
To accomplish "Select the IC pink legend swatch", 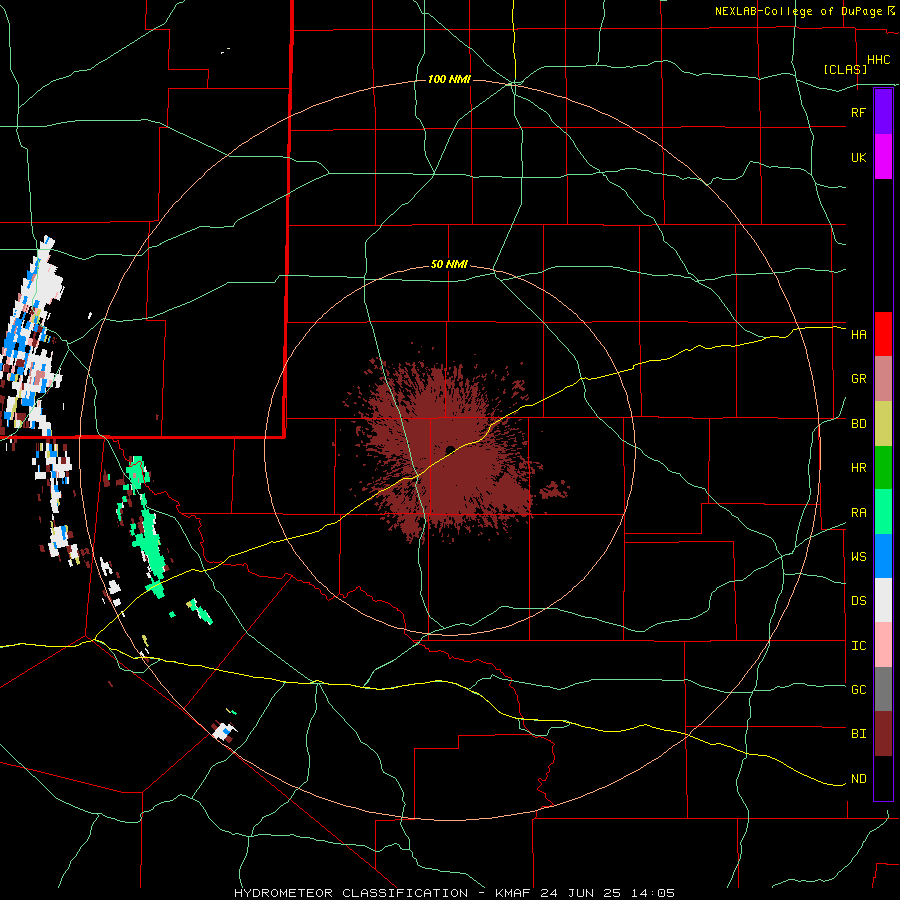I will (883, 645).
